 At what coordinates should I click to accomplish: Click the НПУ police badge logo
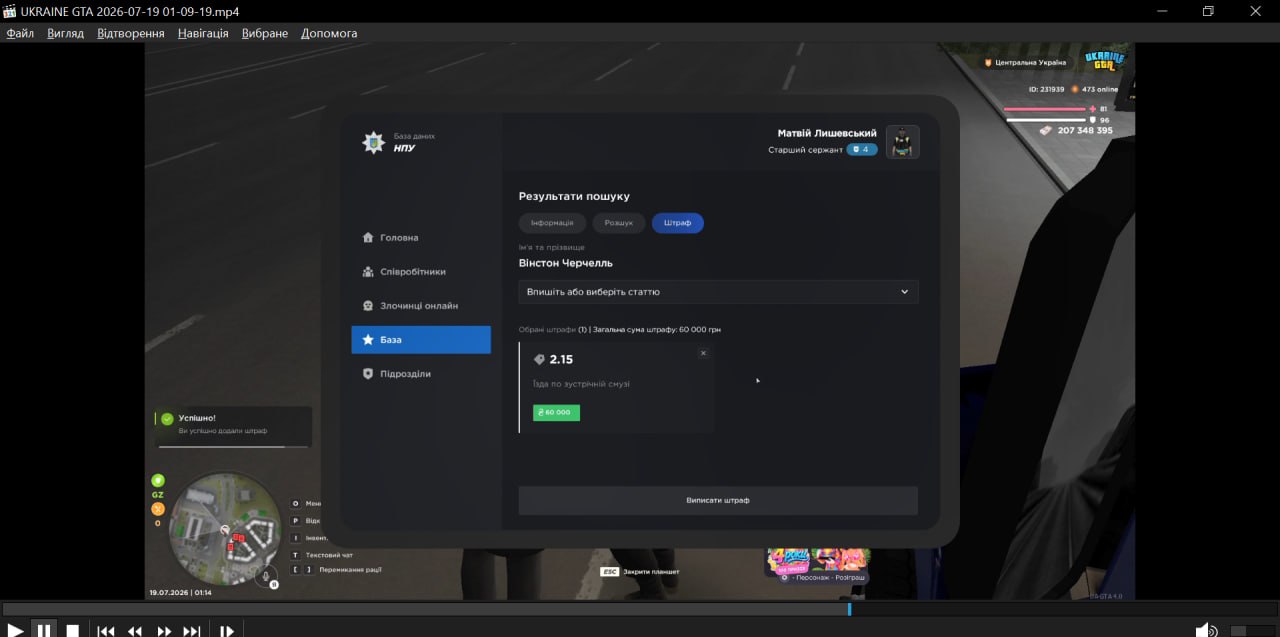coord(372,143)
